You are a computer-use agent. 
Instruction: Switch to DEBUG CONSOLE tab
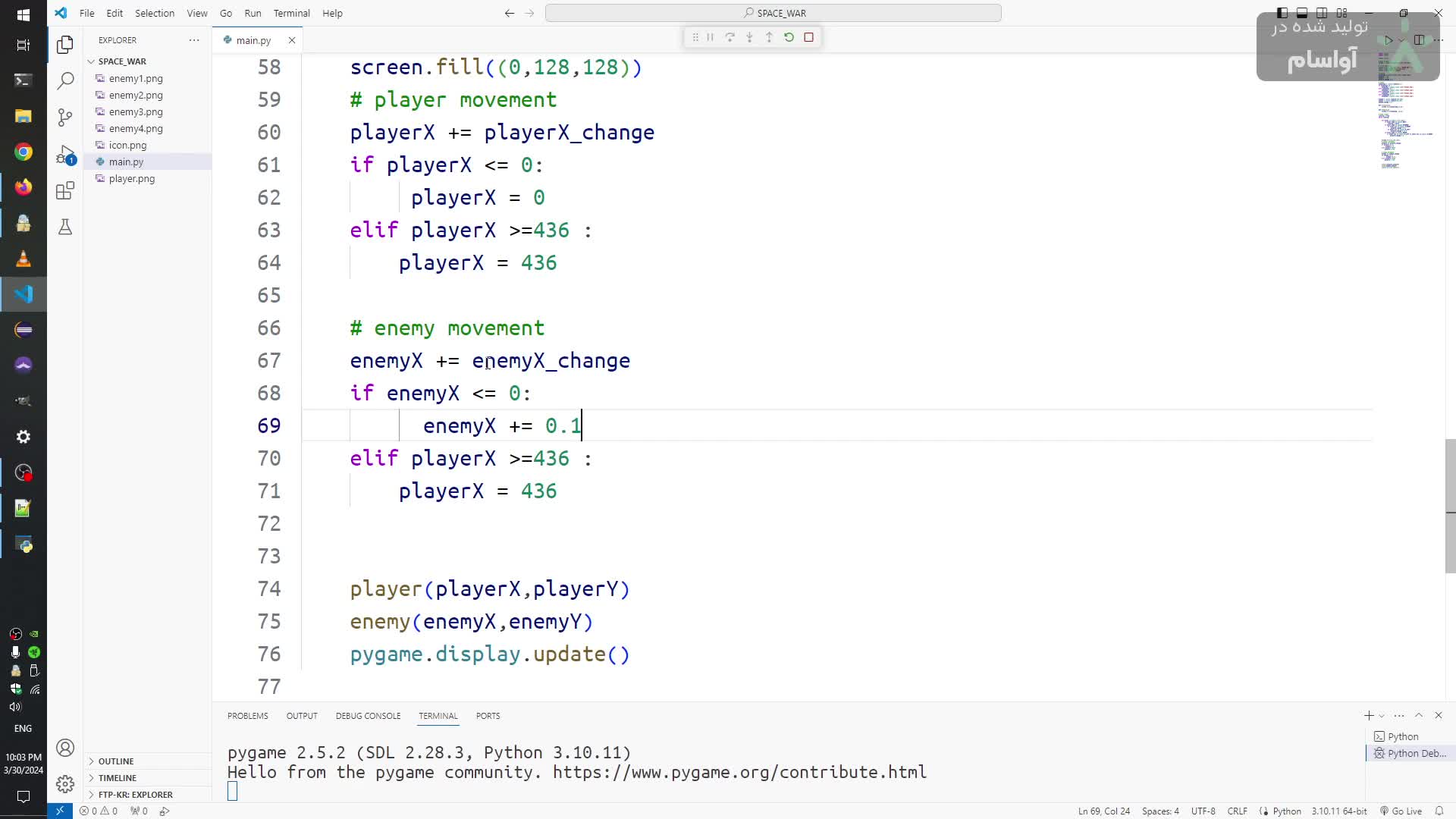point(368,716)
